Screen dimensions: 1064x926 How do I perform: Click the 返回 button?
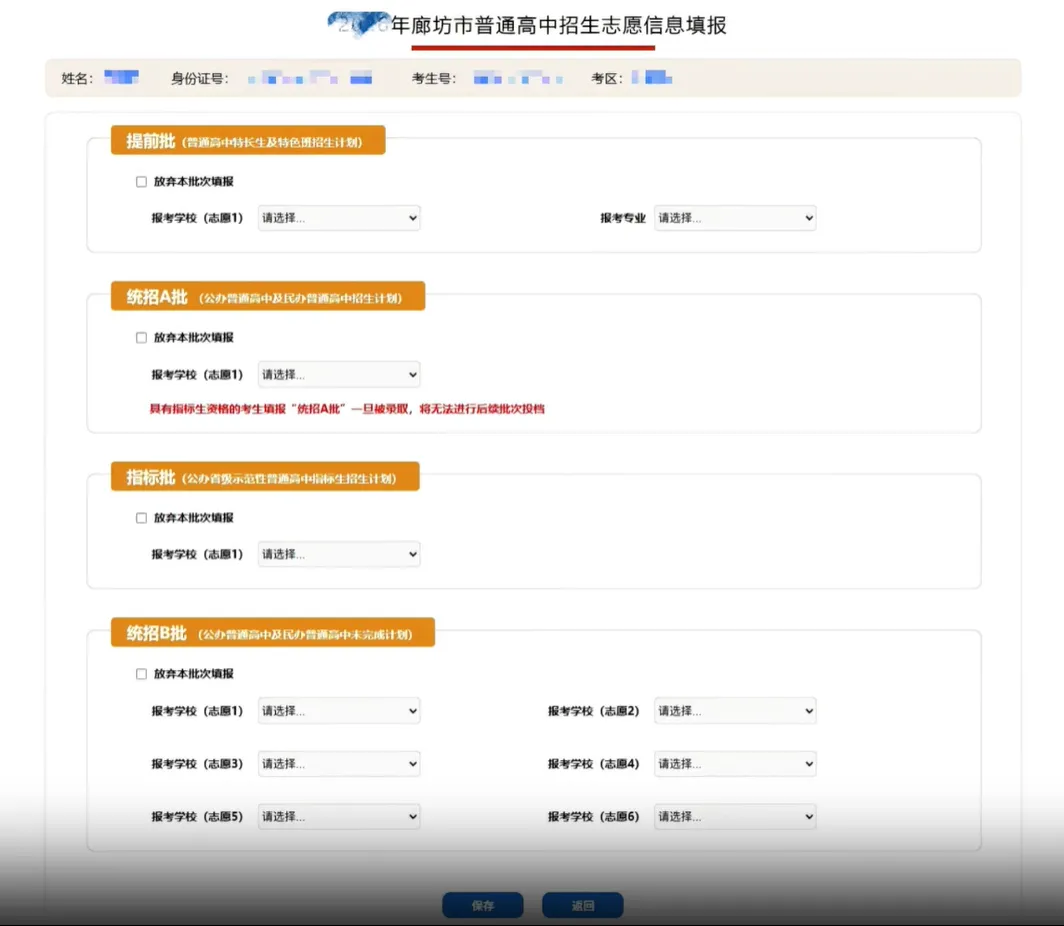click(582, 906)
